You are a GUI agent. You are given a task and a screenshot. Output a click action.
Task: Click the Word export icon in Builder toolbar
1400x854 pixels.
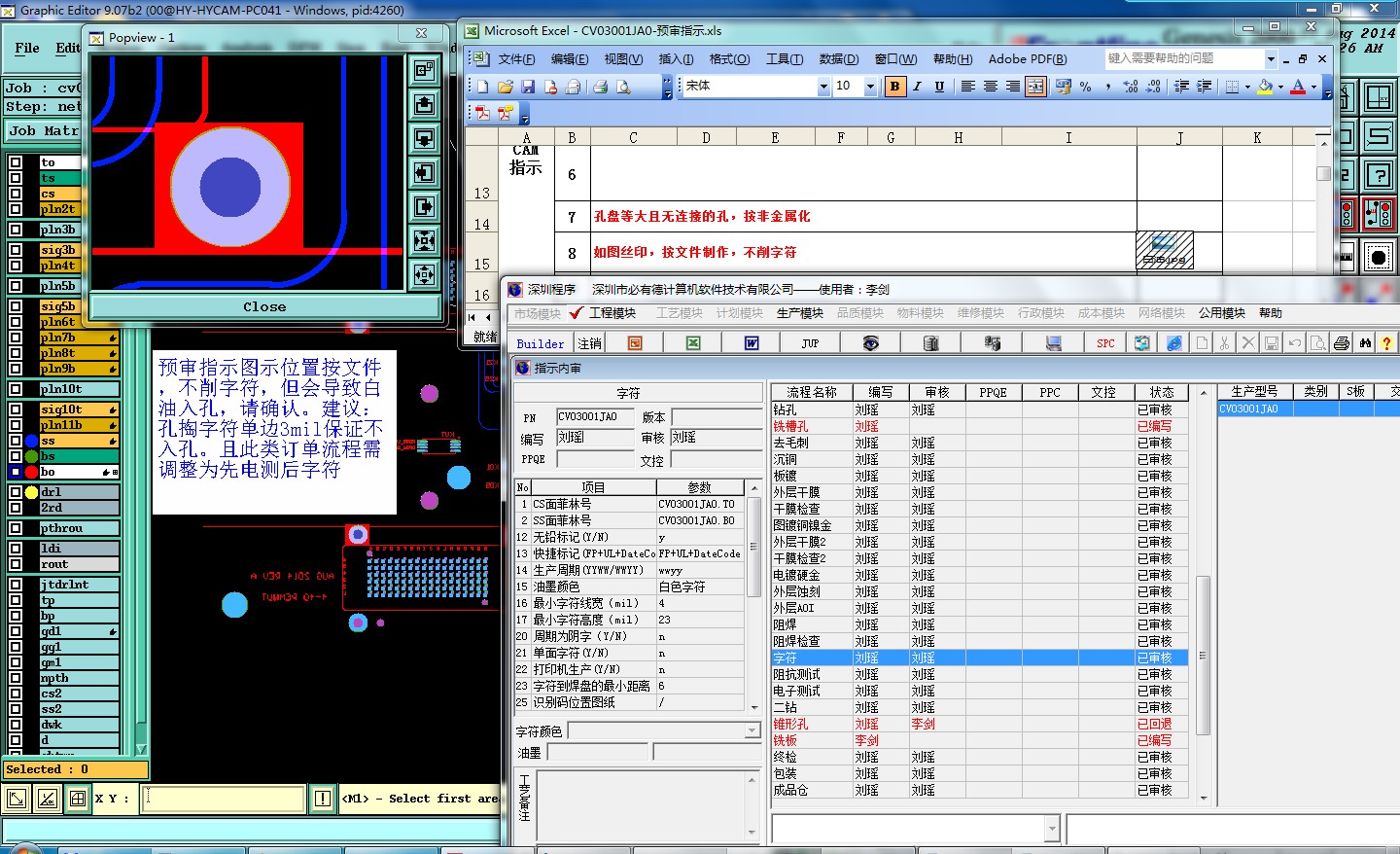tap(752, 343)
